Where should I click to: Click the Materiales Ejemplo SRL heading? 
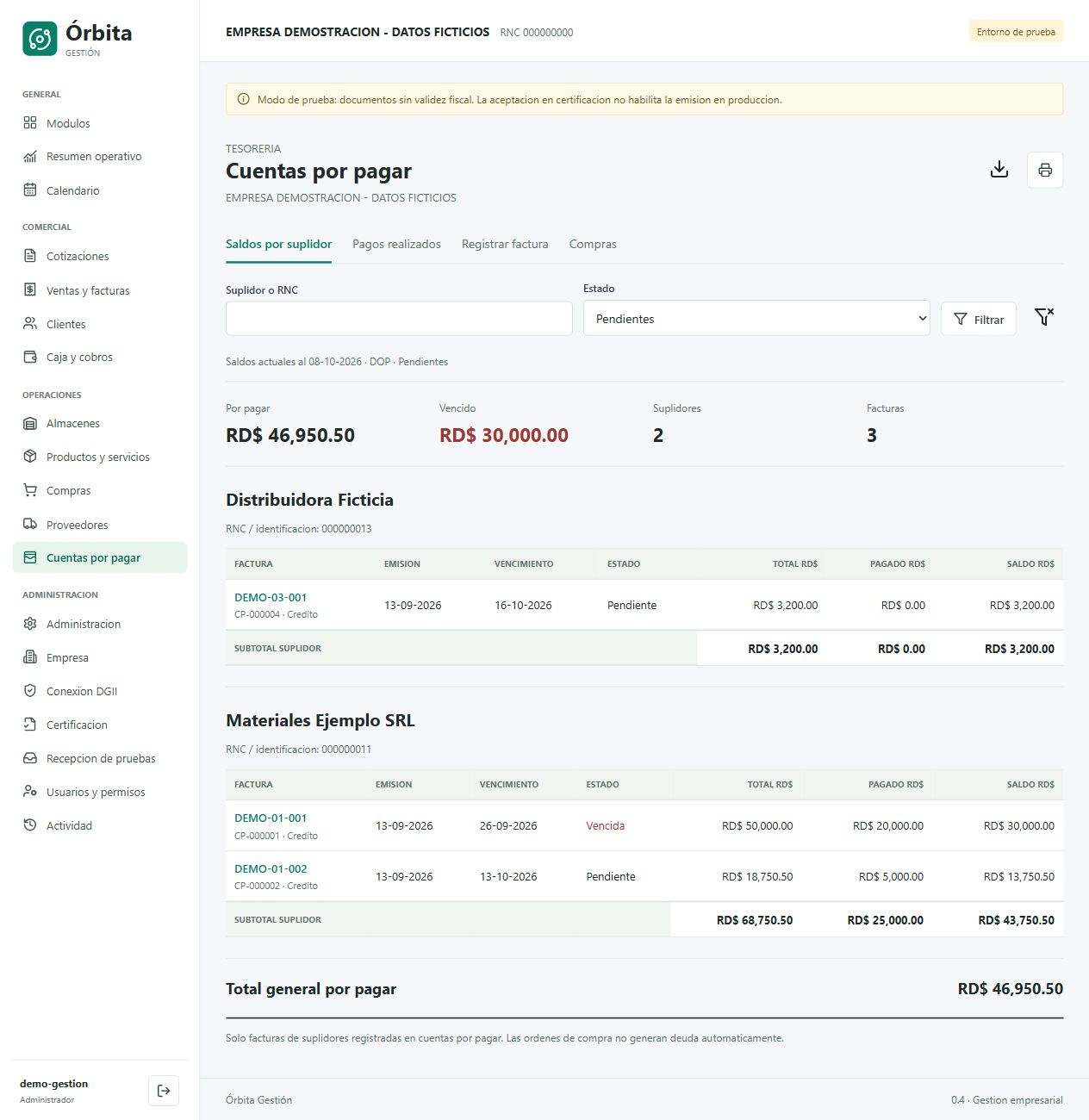pyautogui.click(x=320, y=720)
